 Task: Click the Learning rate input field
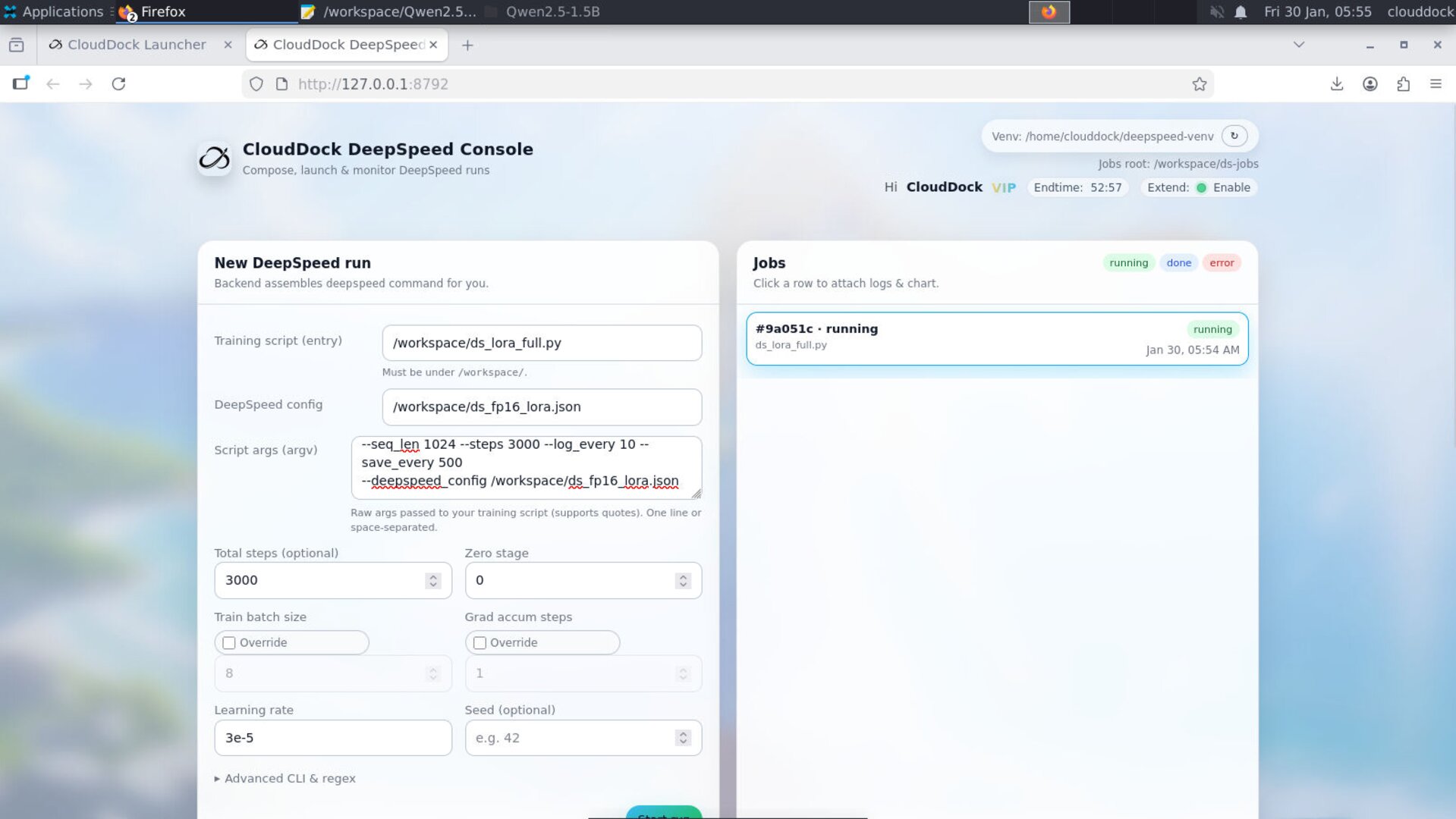(x=332, y=738)
